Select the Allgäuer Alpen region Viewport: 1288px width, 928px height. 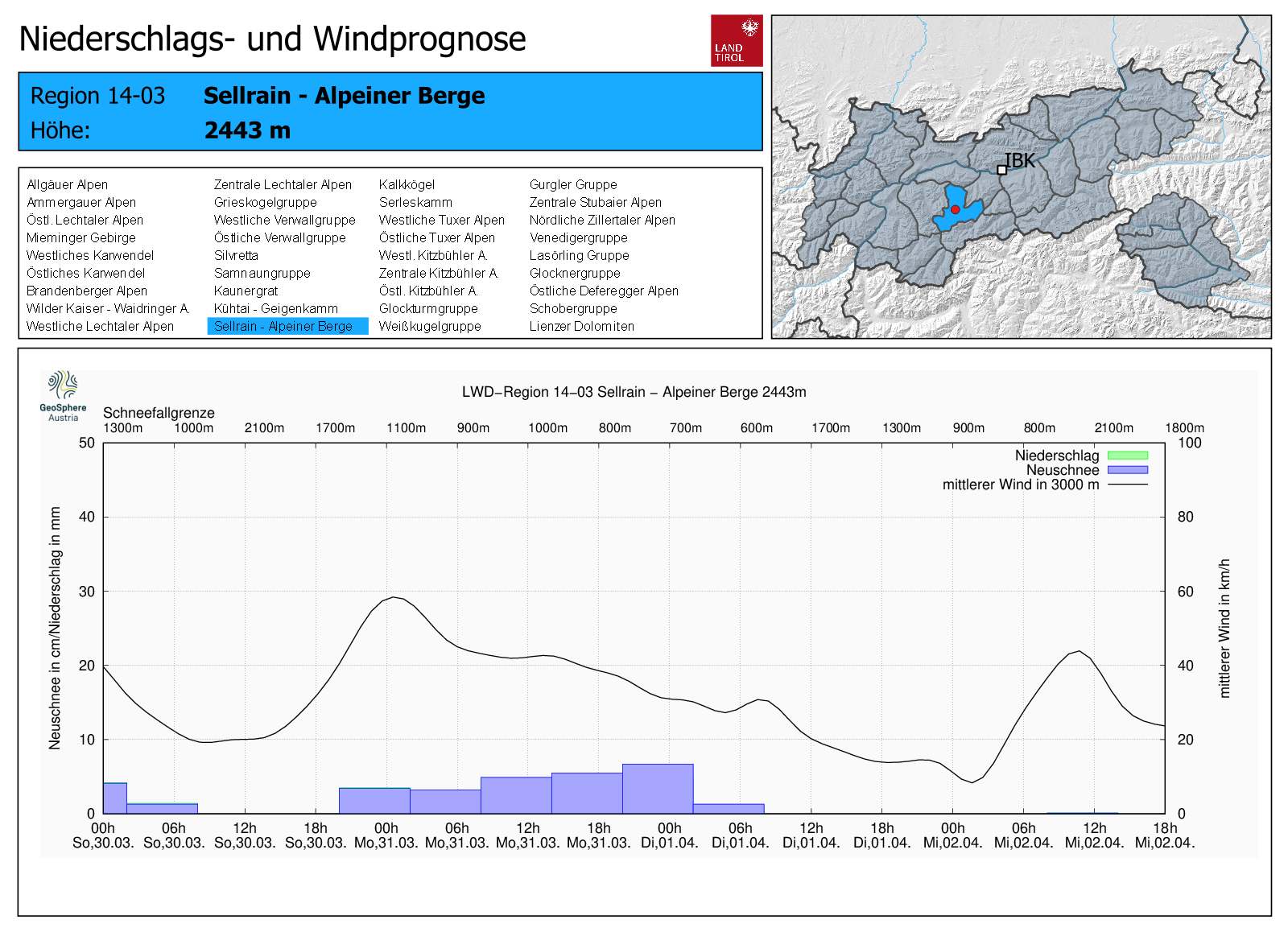coord(67,184)
